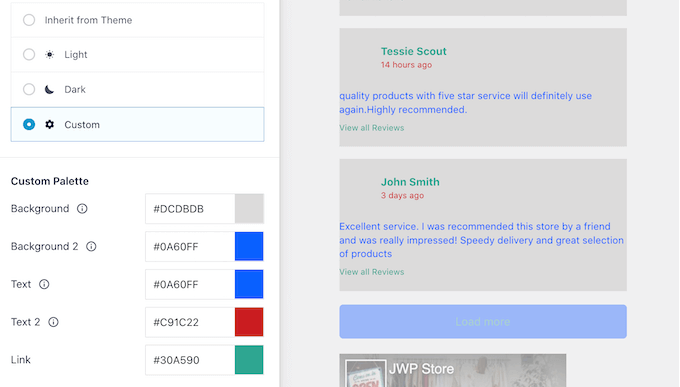
Task: Click the '3 days ago' timestamp
Action: [402, 196]
